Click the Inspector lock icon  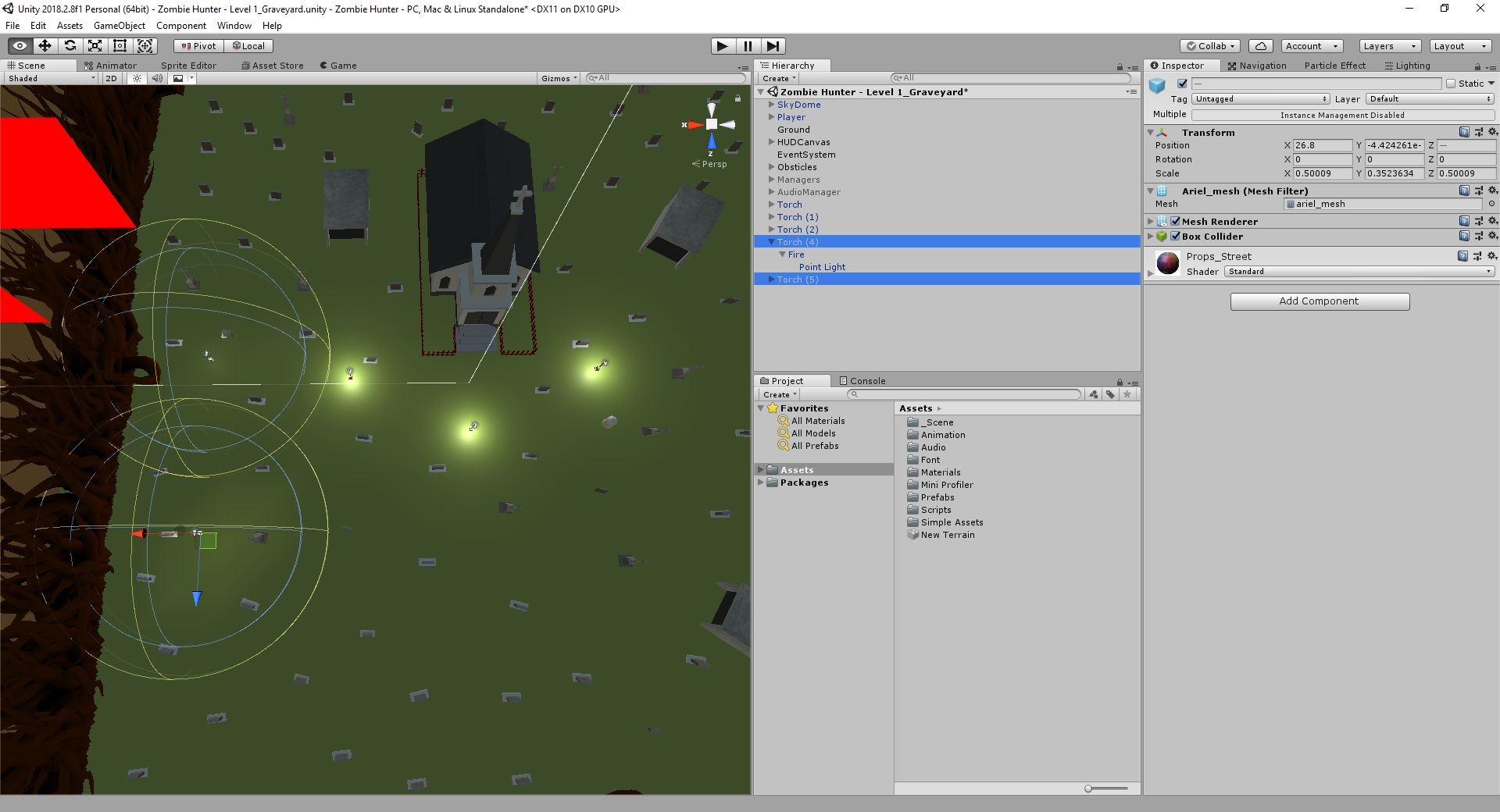[1477, 67]
